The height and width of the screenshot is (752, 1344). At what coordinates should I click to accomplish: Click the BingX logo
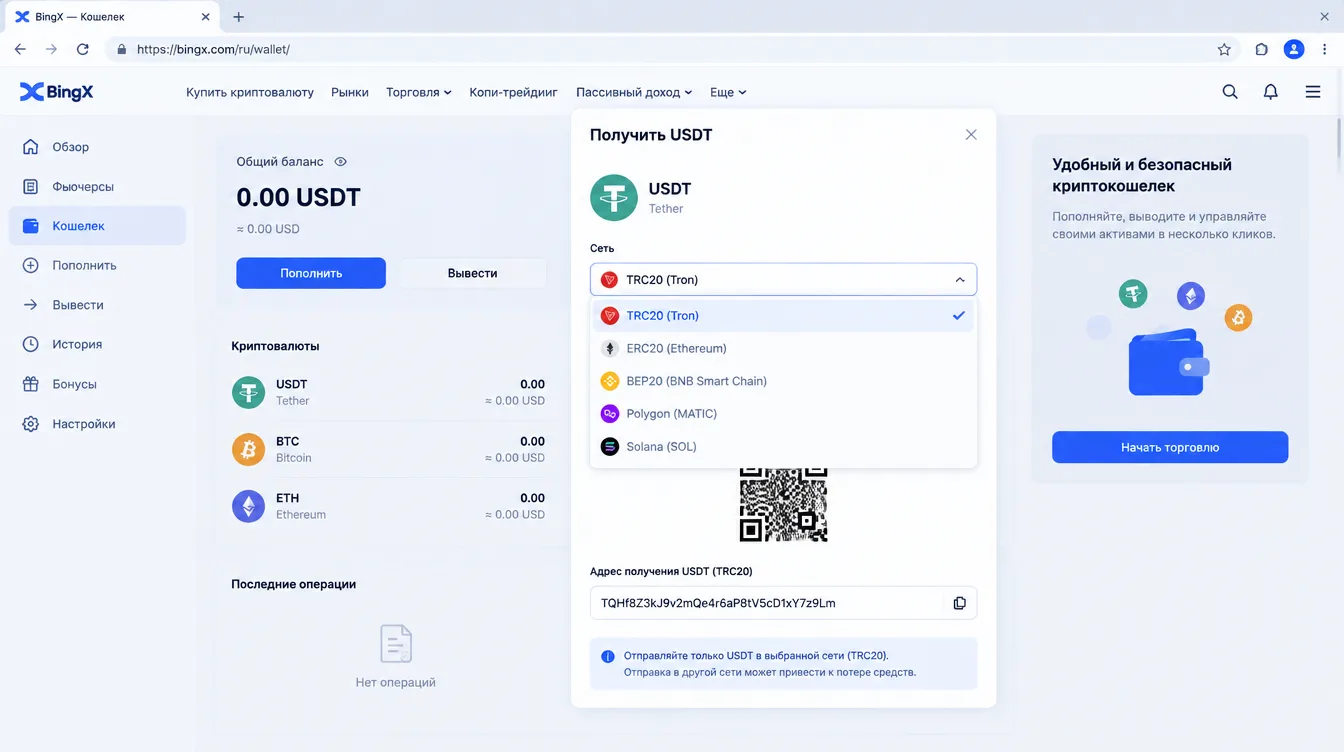[57, 92]
